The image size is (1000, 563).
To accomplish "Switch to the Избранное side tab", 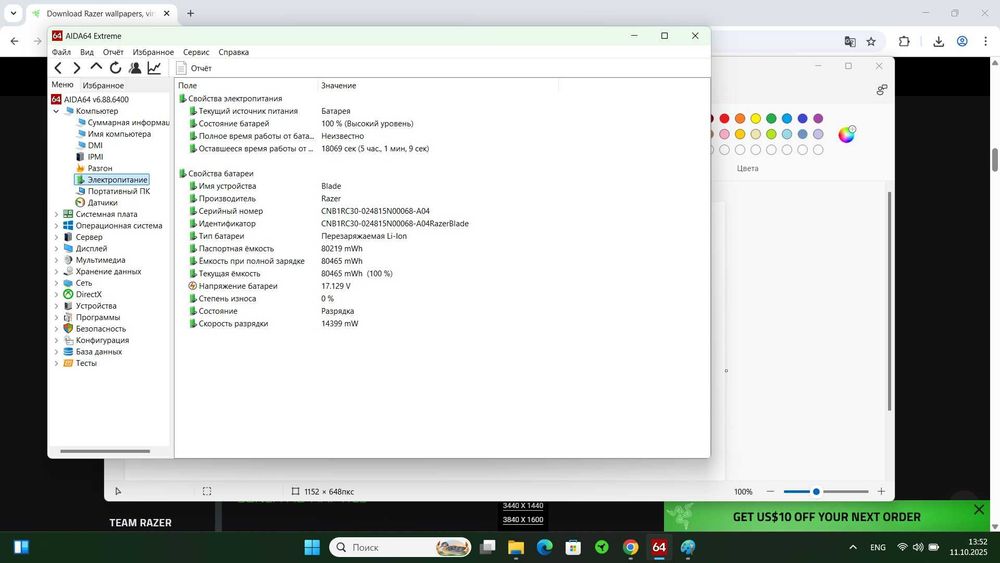I will point(103,85).
